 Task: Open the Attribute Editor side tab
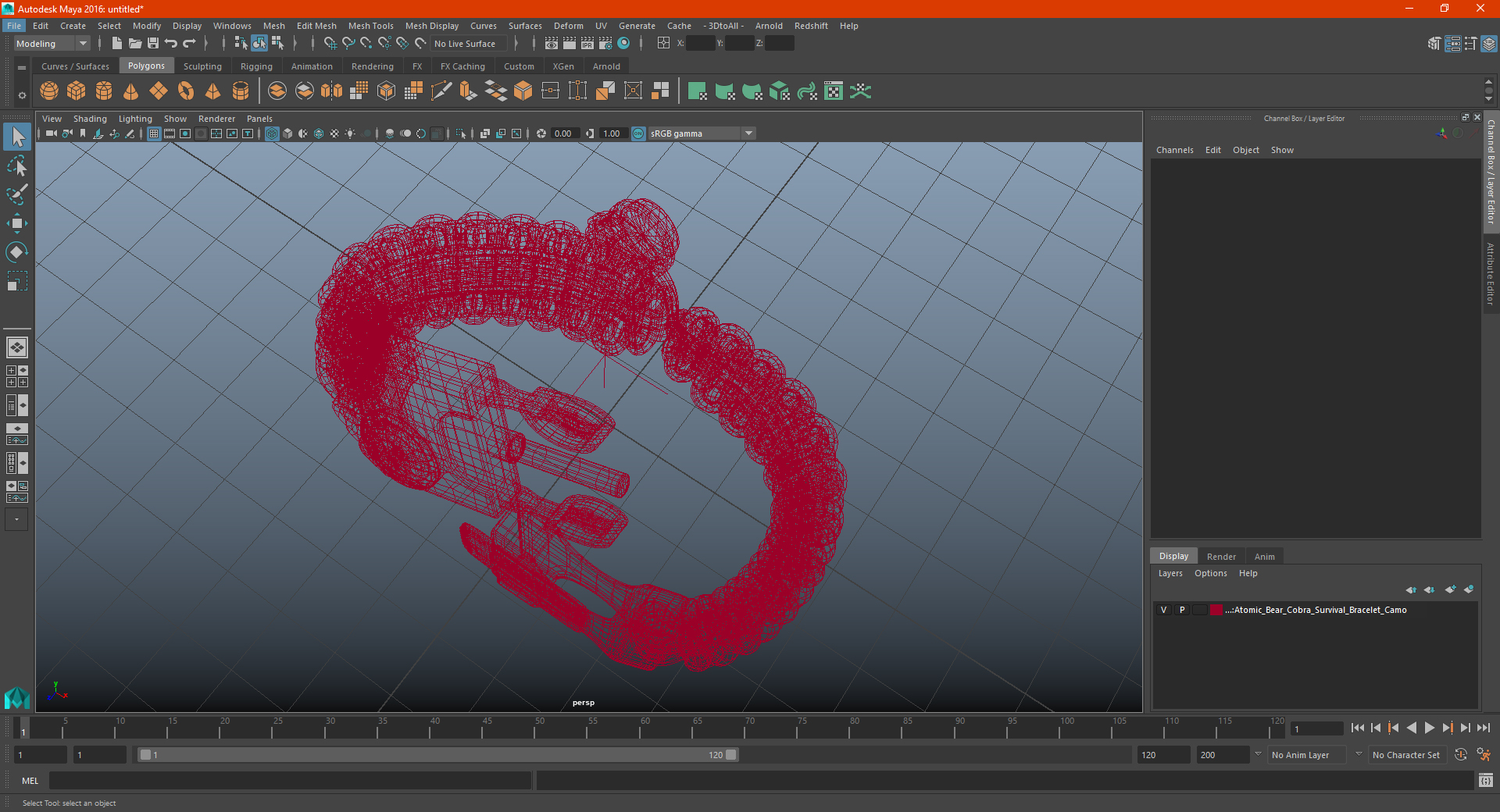(1491, 273)
